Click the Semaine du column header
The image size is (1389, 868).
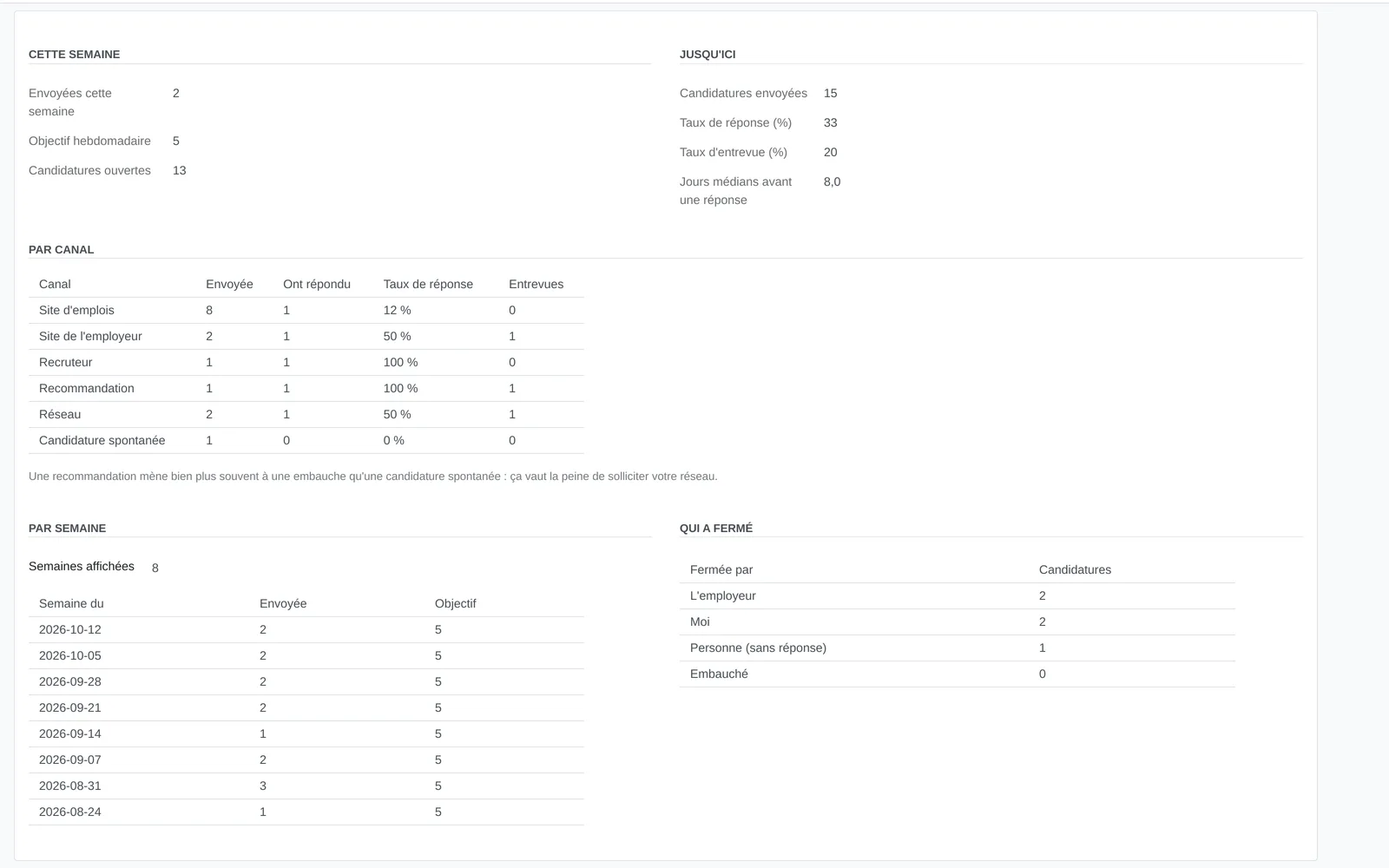coord(71,603)
